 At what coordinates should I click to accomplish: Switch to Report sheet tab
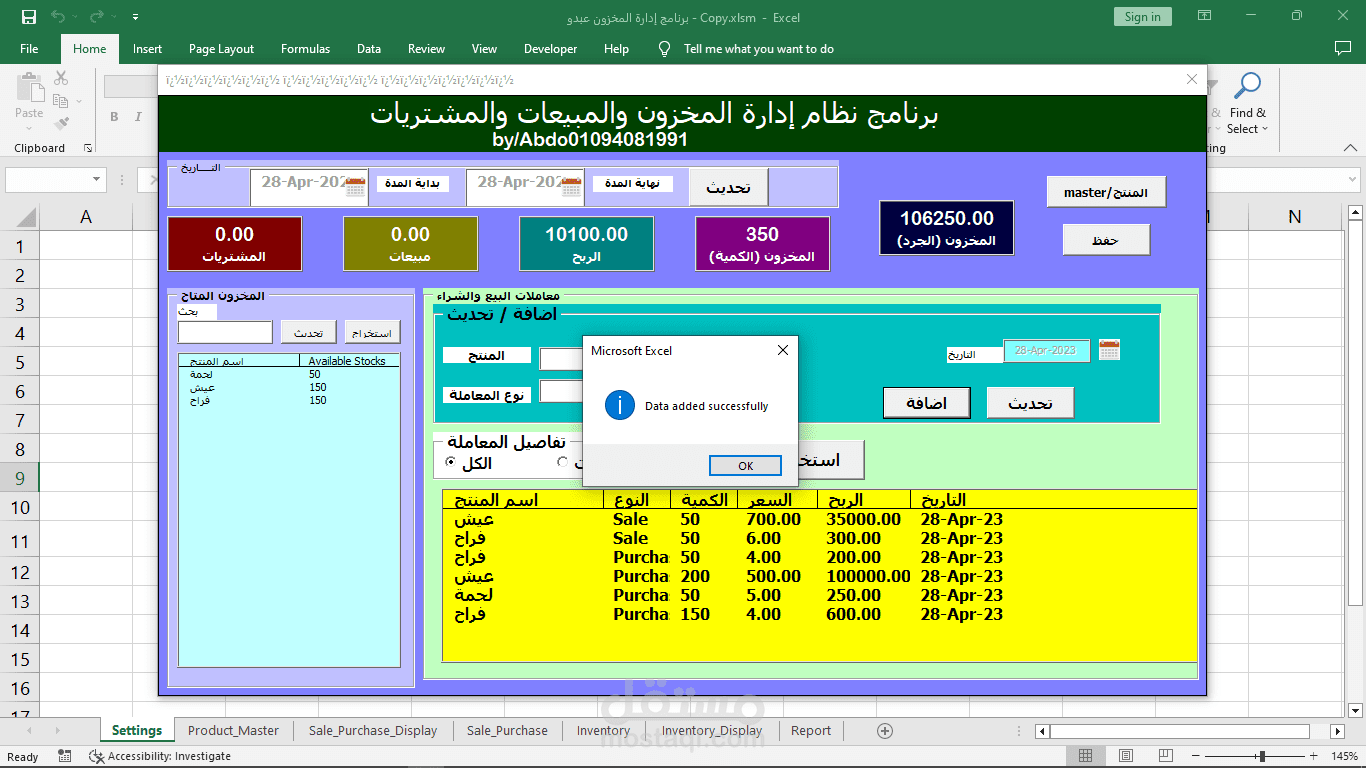click(811, 731)
